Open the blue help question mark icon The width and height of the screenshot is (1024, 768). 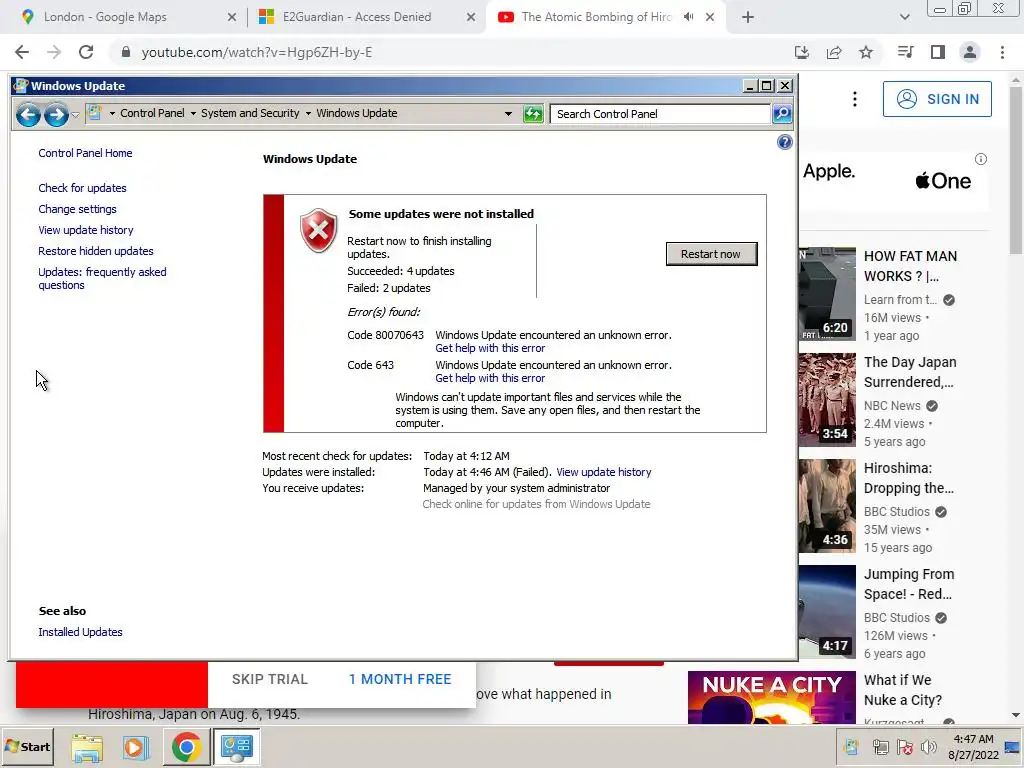tap(784, 142)
